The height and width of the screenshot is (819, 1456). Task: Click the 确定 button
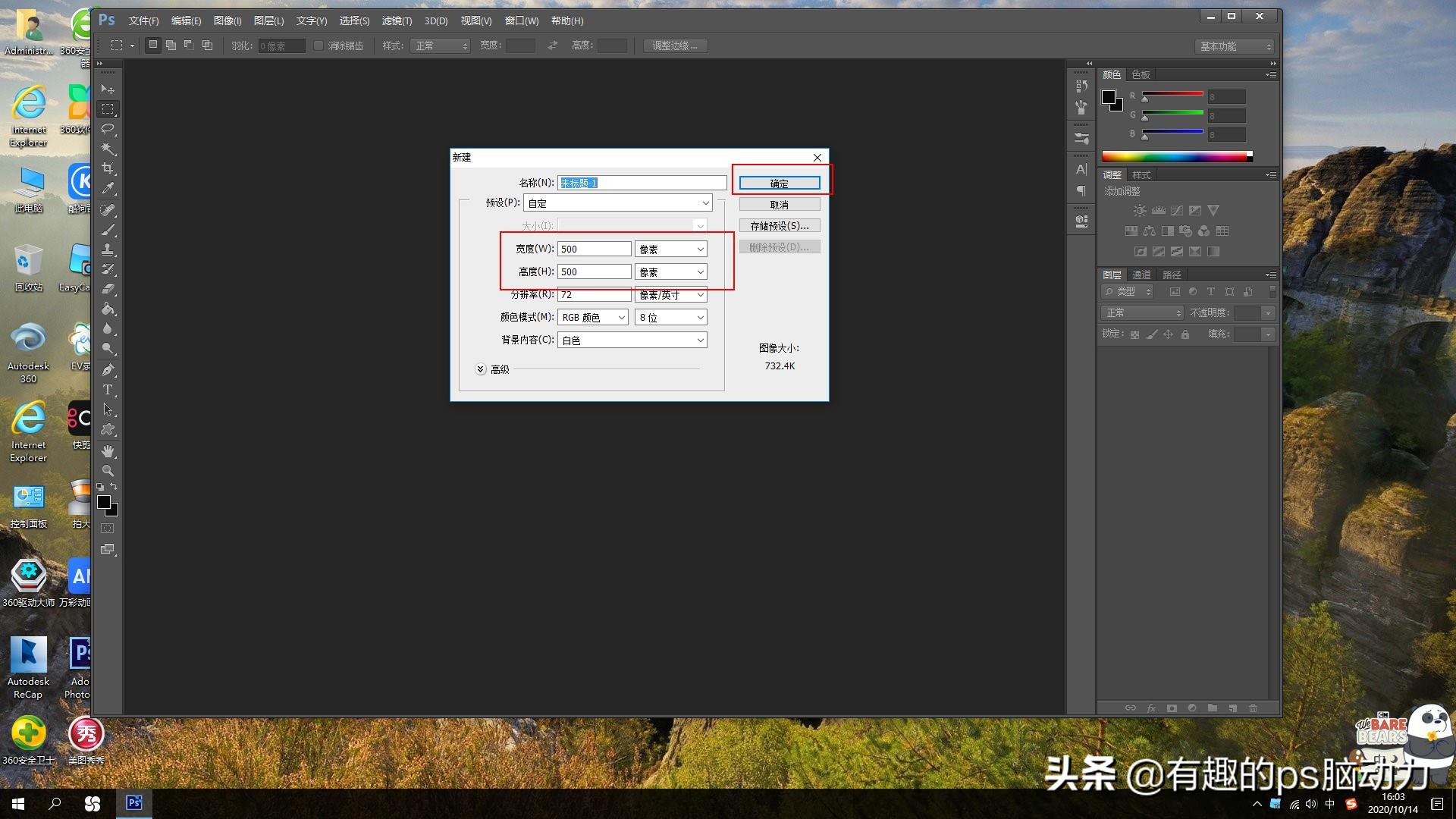click(x=779, y=183)
